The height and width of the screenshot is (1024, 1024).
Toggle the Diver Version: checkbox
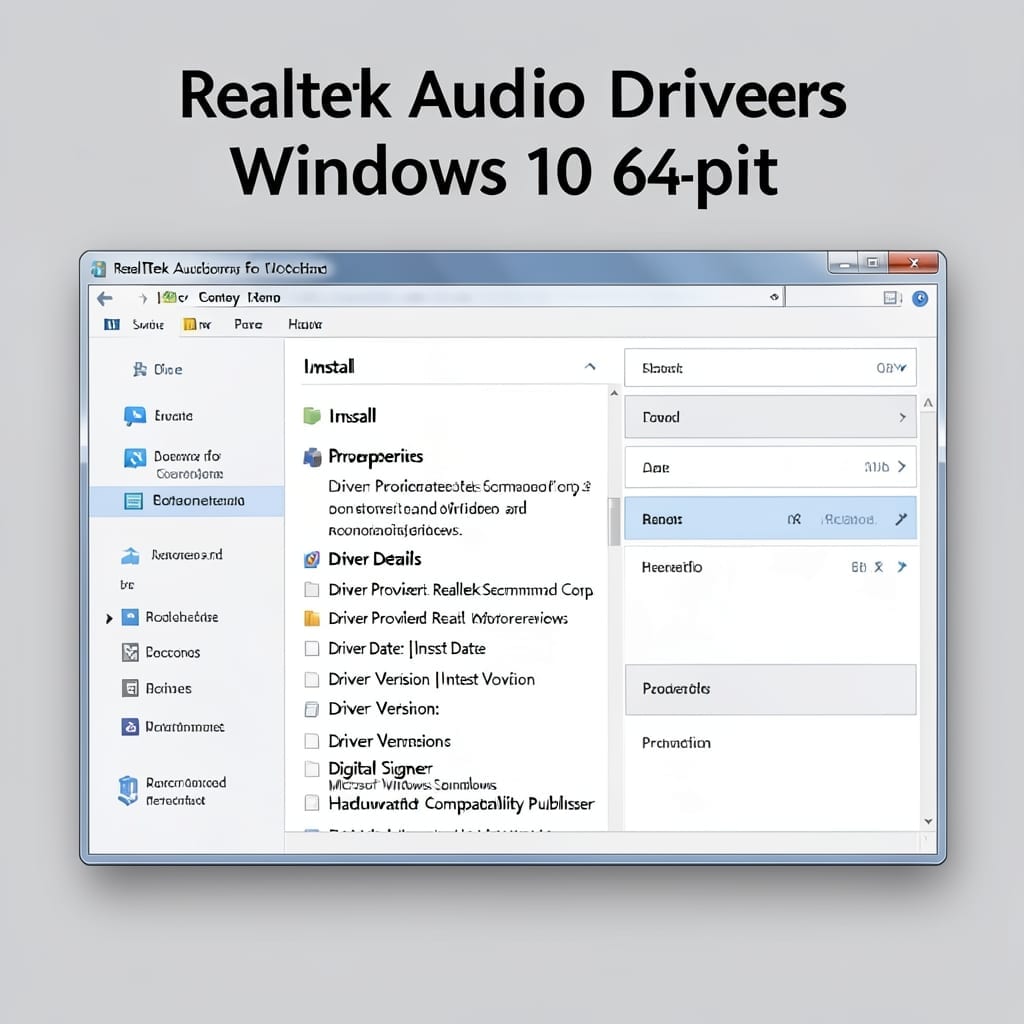312,709
